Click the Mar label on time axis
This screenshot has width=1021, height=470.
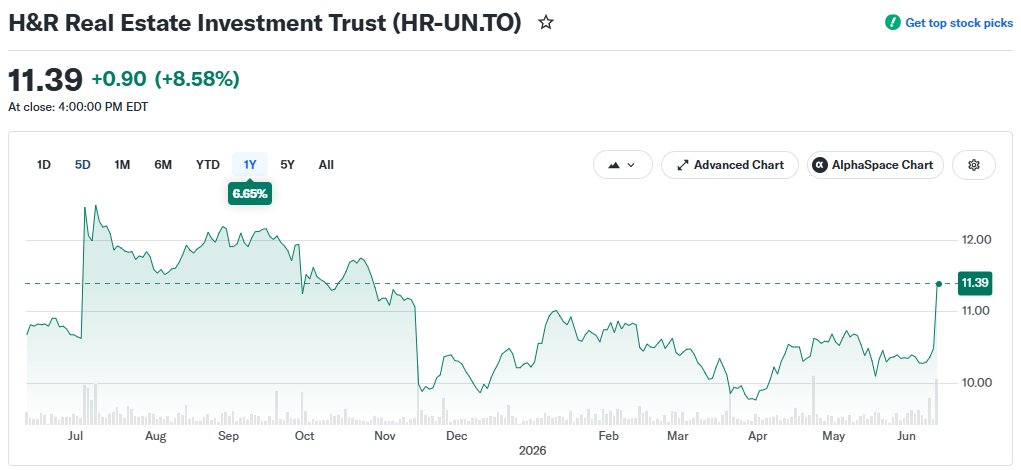(x=678, y=435)
